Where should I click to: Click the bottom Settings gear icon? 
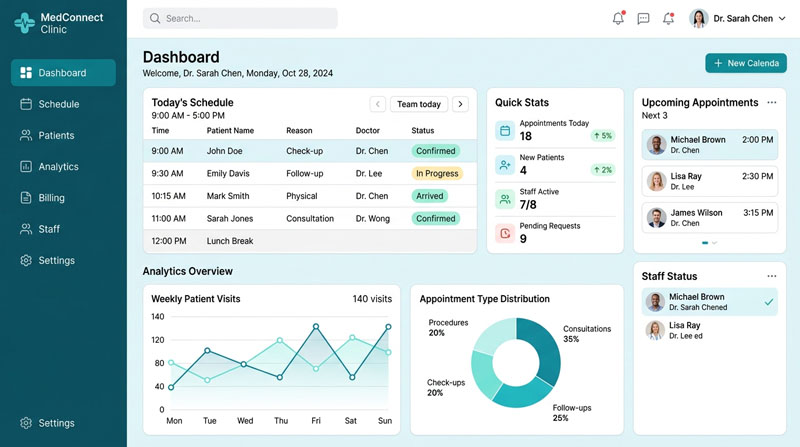point(26,423)
